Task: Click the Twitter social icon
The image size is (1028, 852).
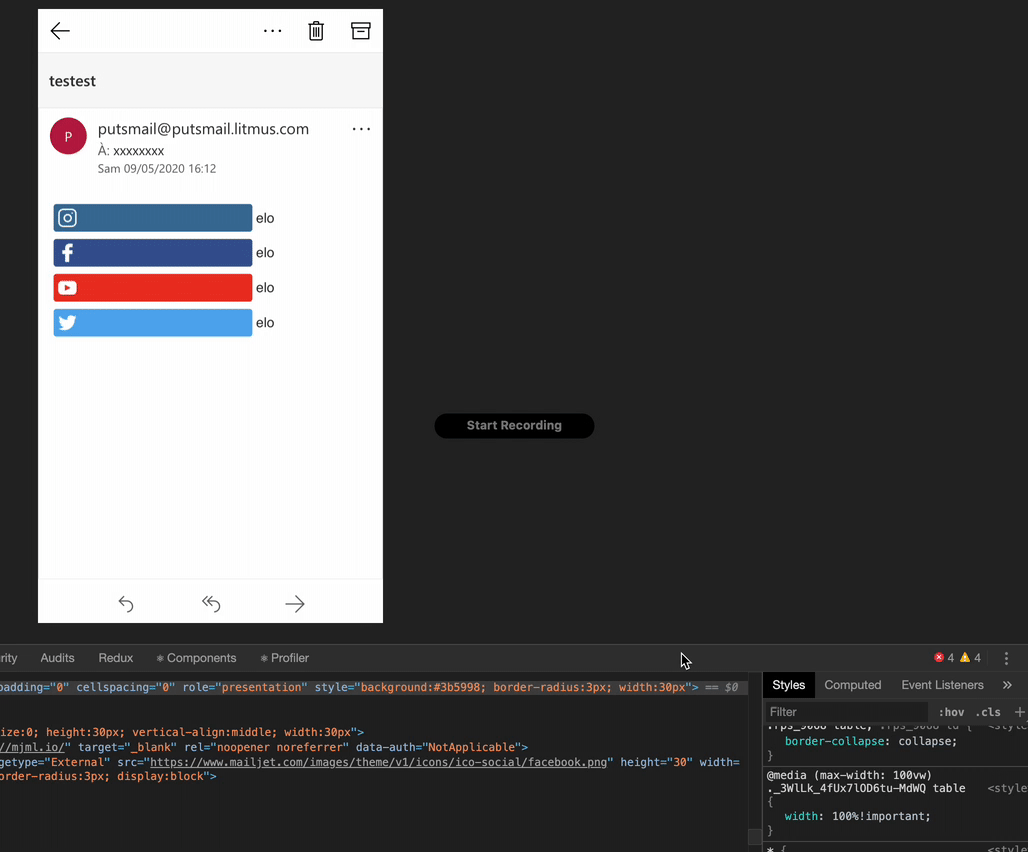Action: click(x=68, y=323)
